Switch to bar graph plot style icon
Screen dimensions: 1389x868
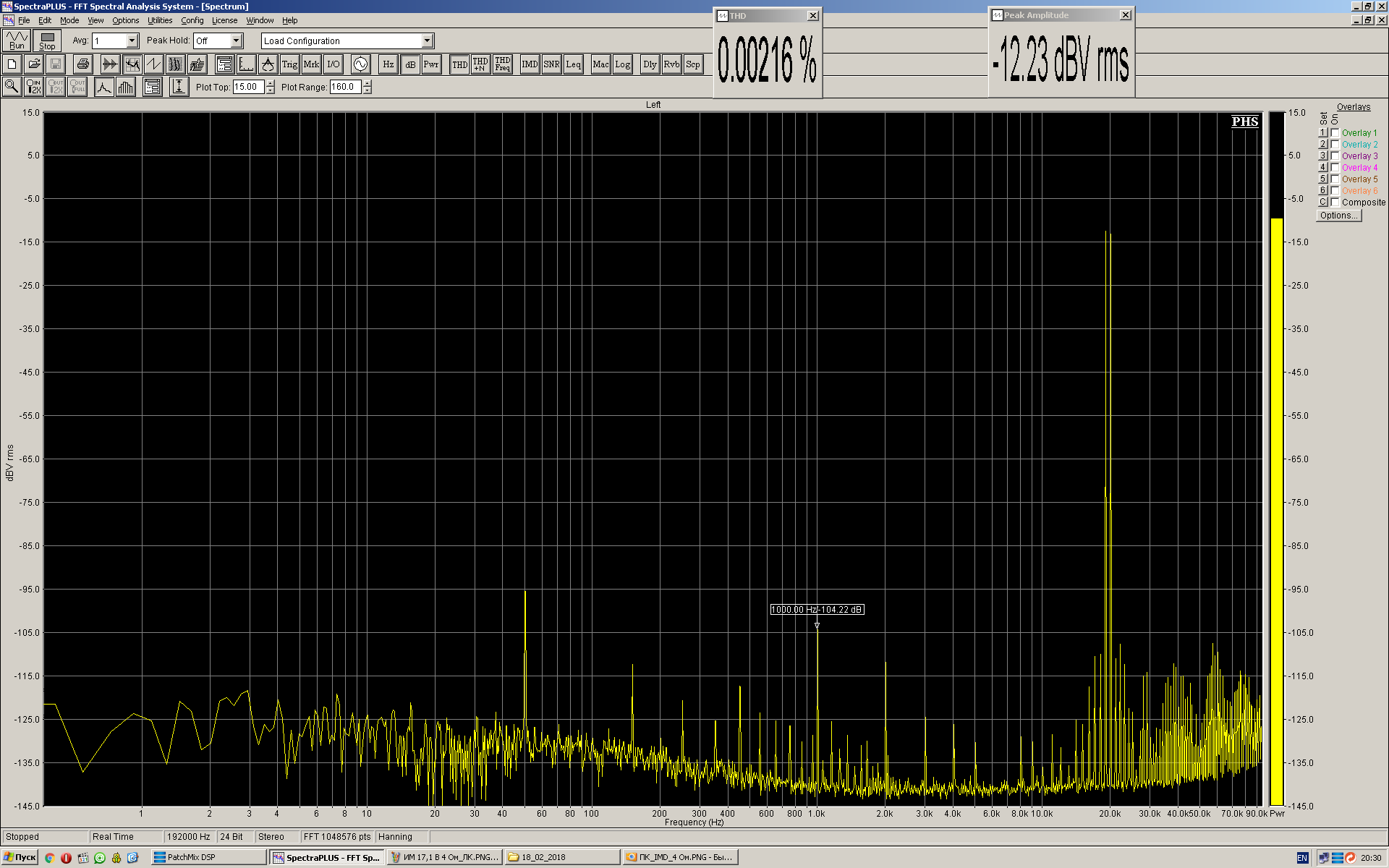point(126,87)
